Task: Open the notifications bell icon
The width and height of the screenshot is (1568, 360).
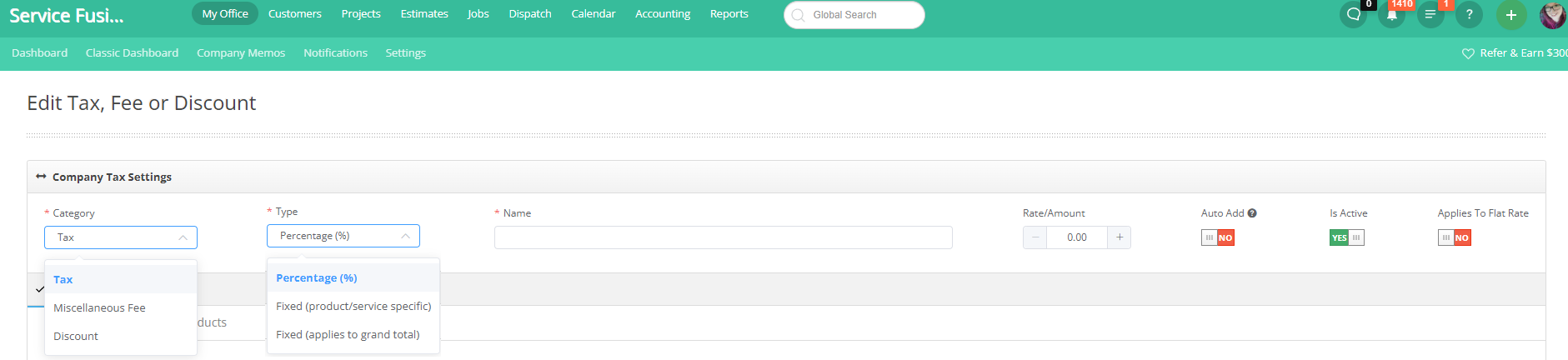Action: coord(1392,14)
